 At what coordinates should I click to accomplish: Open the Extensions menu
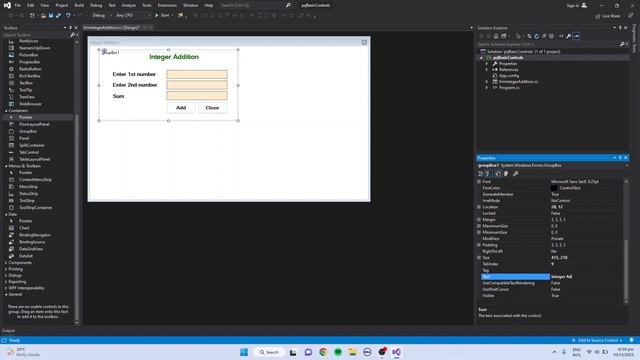167,5
